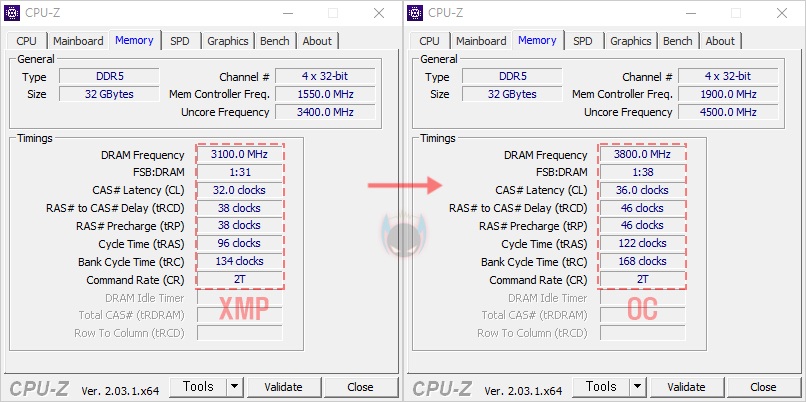Click the 4500.0 MHz Uncore Frequency value

pos(728,112)
